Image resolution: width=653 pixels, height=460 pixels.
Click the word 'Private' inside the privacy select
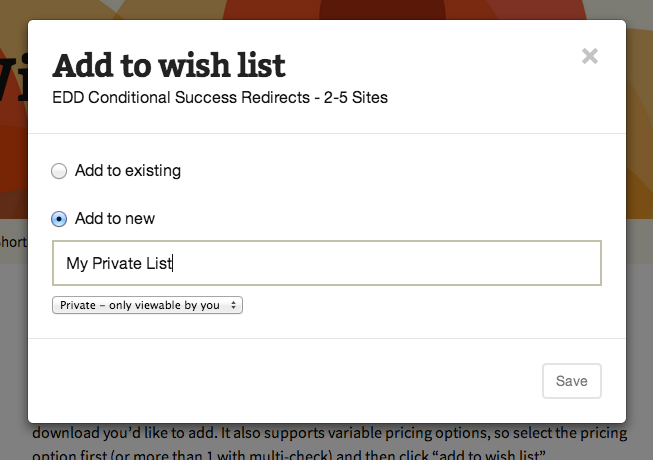point(78,305)
